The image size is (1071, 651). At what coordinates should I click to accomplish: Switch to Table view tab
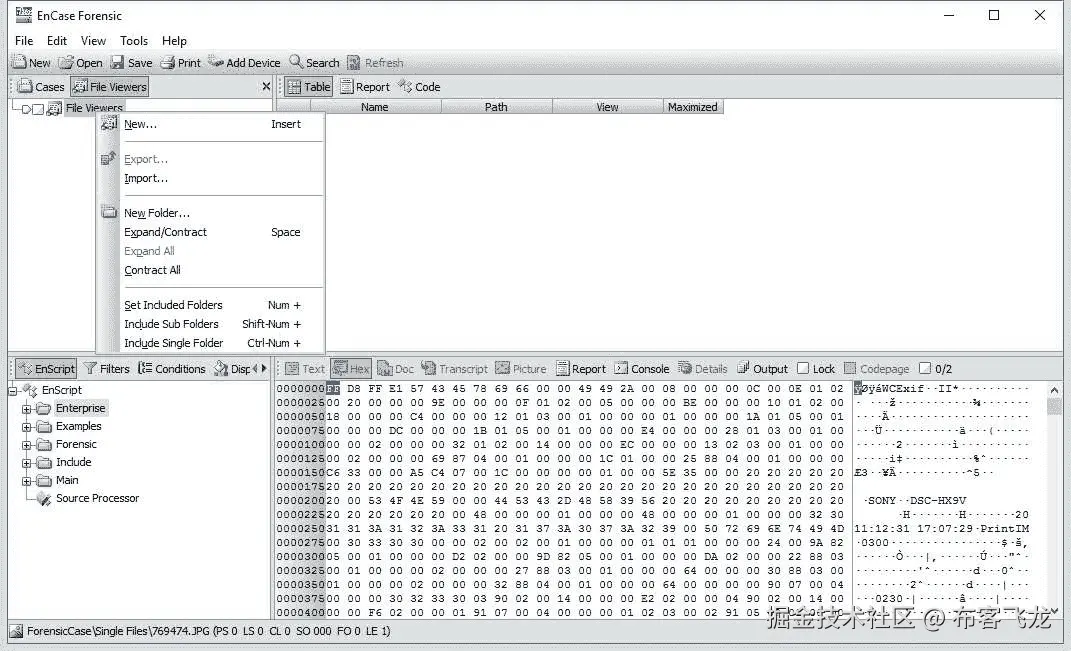[x=309, y=87]
